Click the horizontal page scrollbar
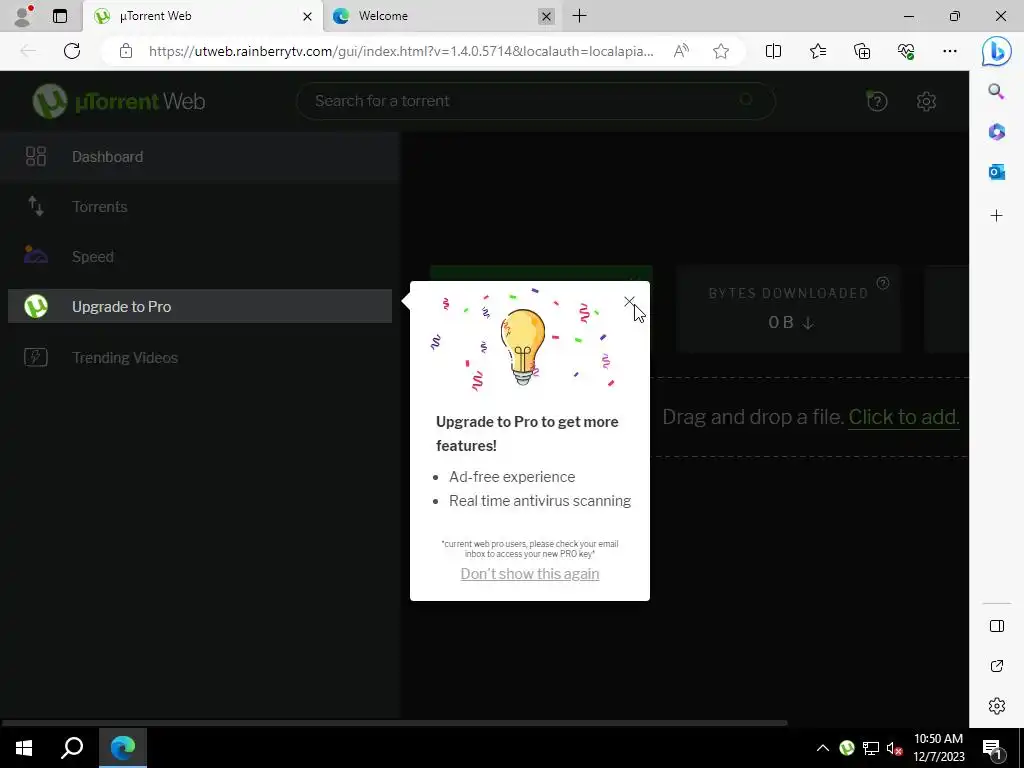The image size is (1024, 768). click(x=394, y=723)
